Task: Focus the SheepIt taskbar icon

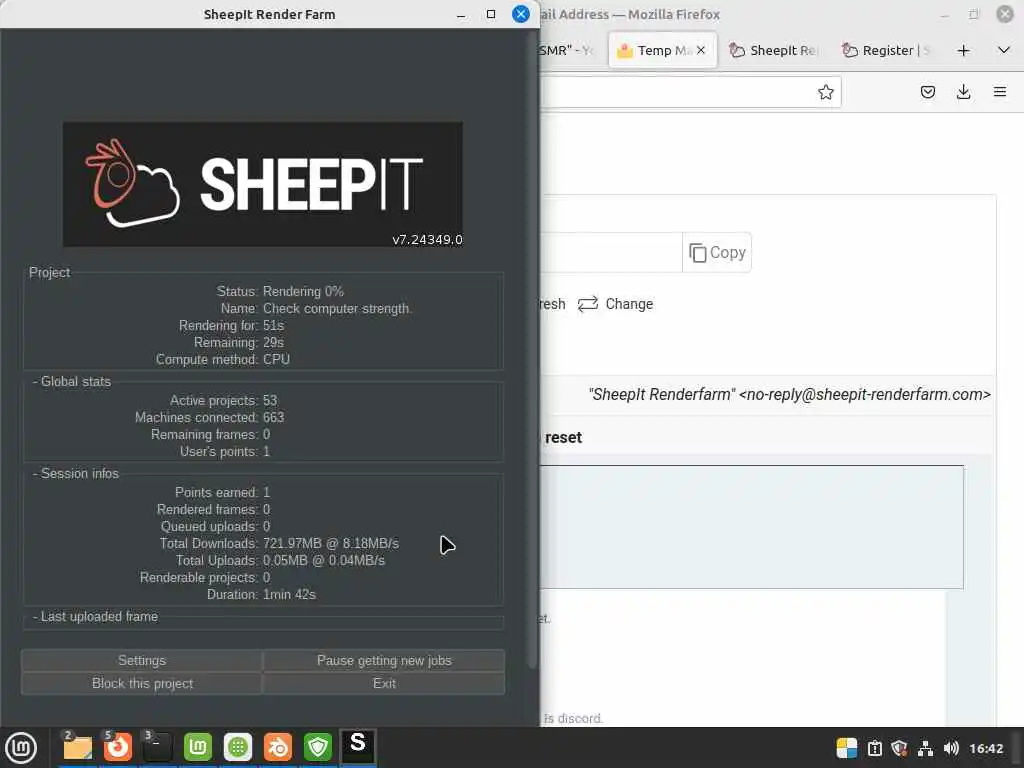Action: tap(358, 747)
